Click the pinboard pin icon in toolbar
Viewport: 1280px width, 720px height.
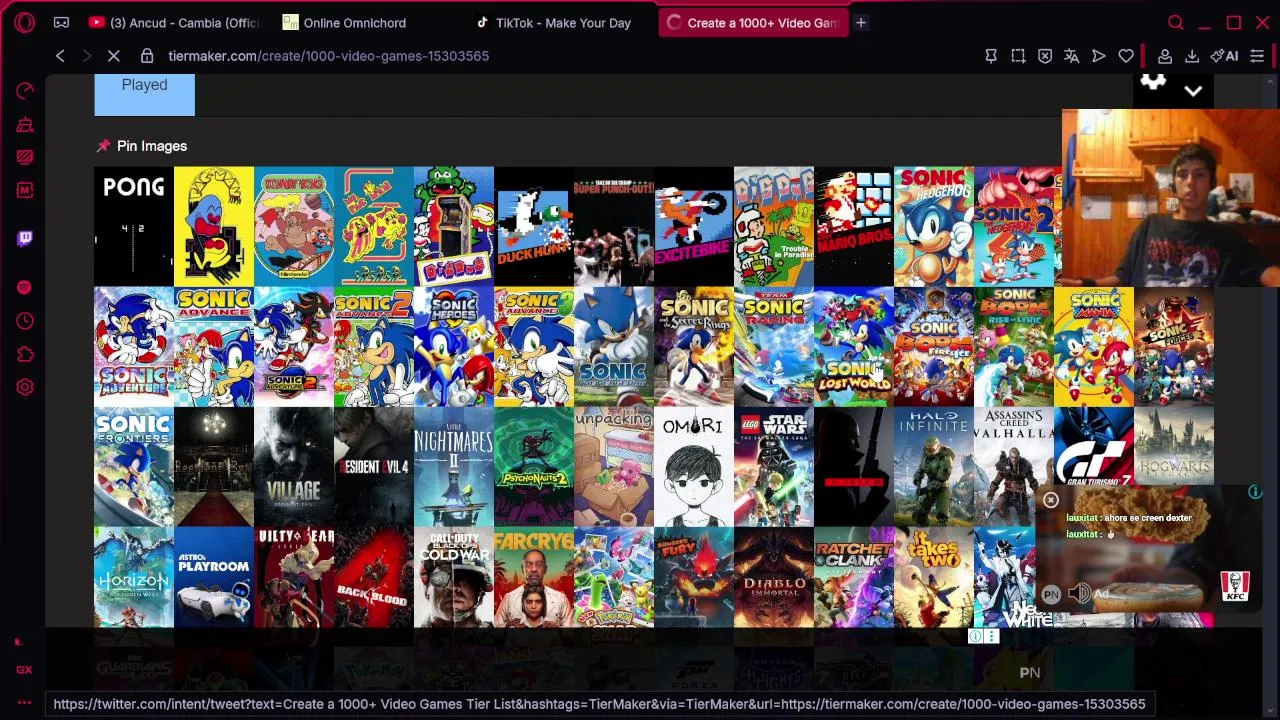[991, 56]
